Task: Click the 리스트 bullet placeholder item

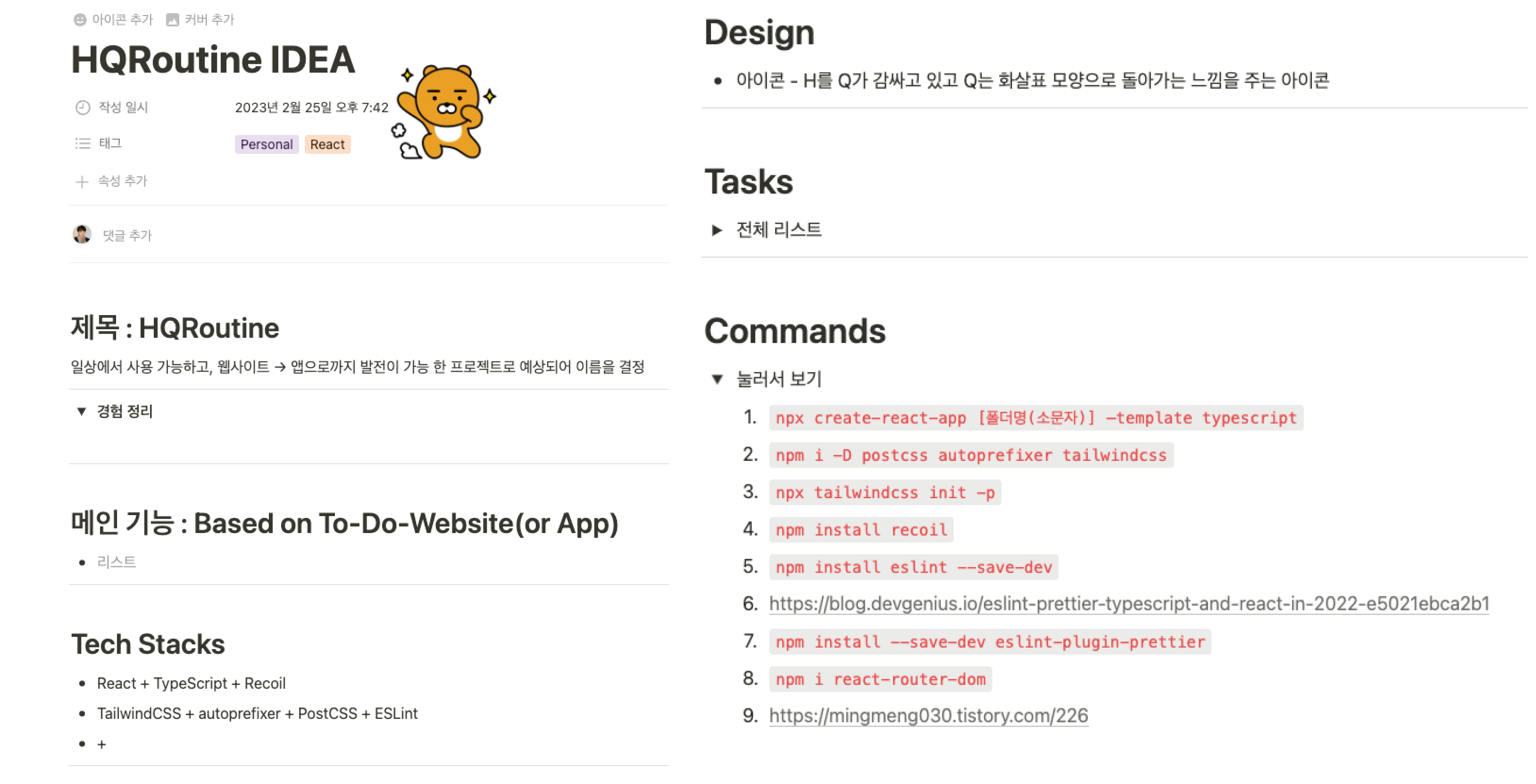Action: point(116,562)
